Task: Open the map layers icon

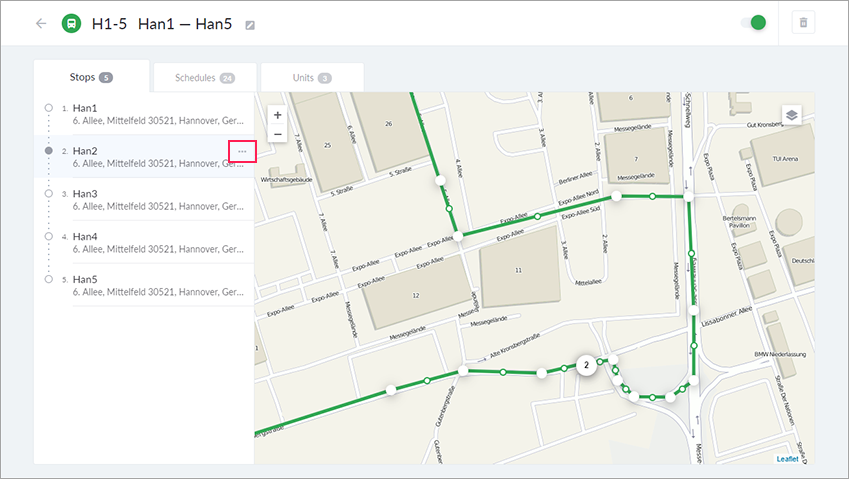Action: (791, 115)
